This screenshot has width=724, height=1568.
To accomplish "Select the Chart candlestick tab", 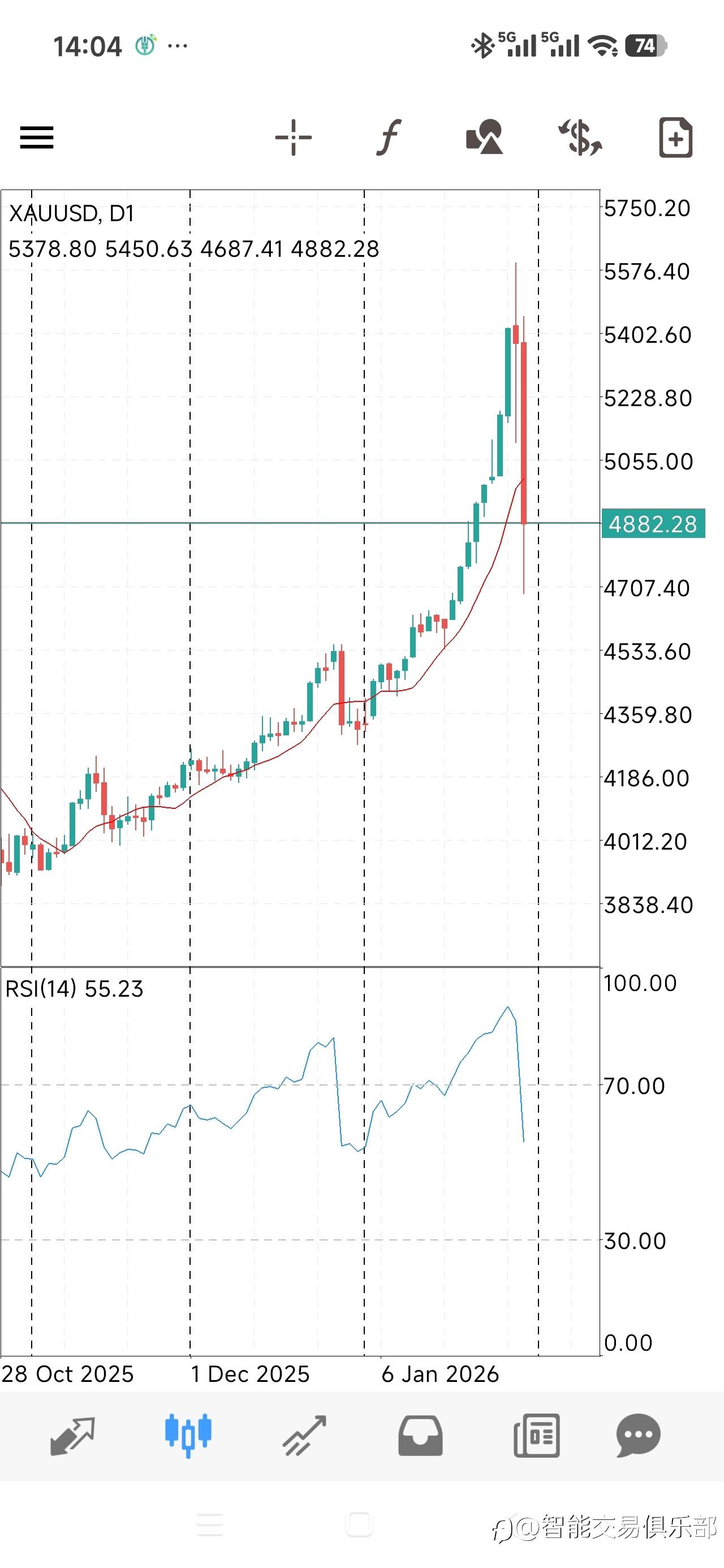I will click(x=188, y=1436).
